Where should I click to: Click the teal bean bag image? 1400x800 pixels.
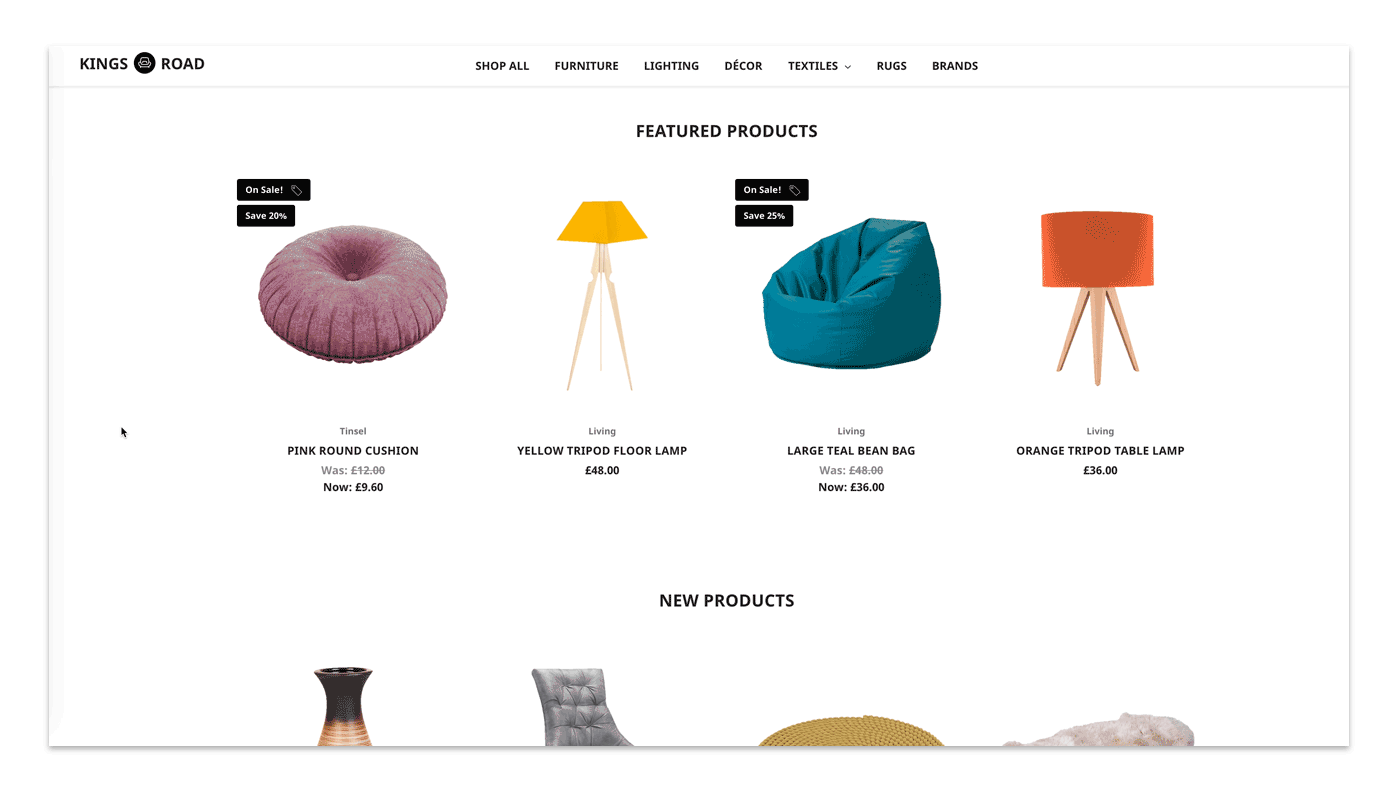pyautogui.click(x=852, y=293)
